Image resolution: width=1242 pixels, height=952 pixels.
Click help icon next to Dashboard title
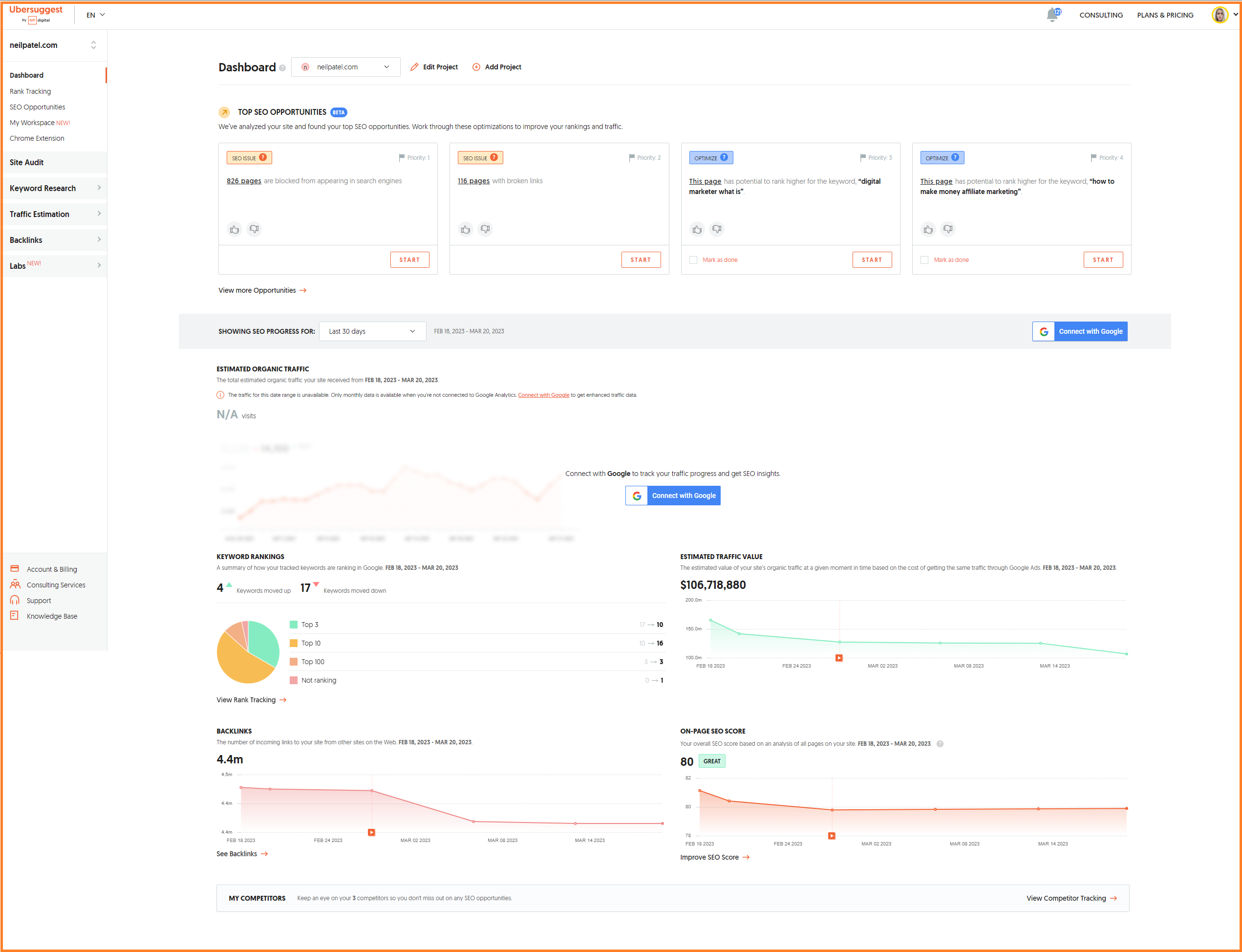(x=282, y=68)
